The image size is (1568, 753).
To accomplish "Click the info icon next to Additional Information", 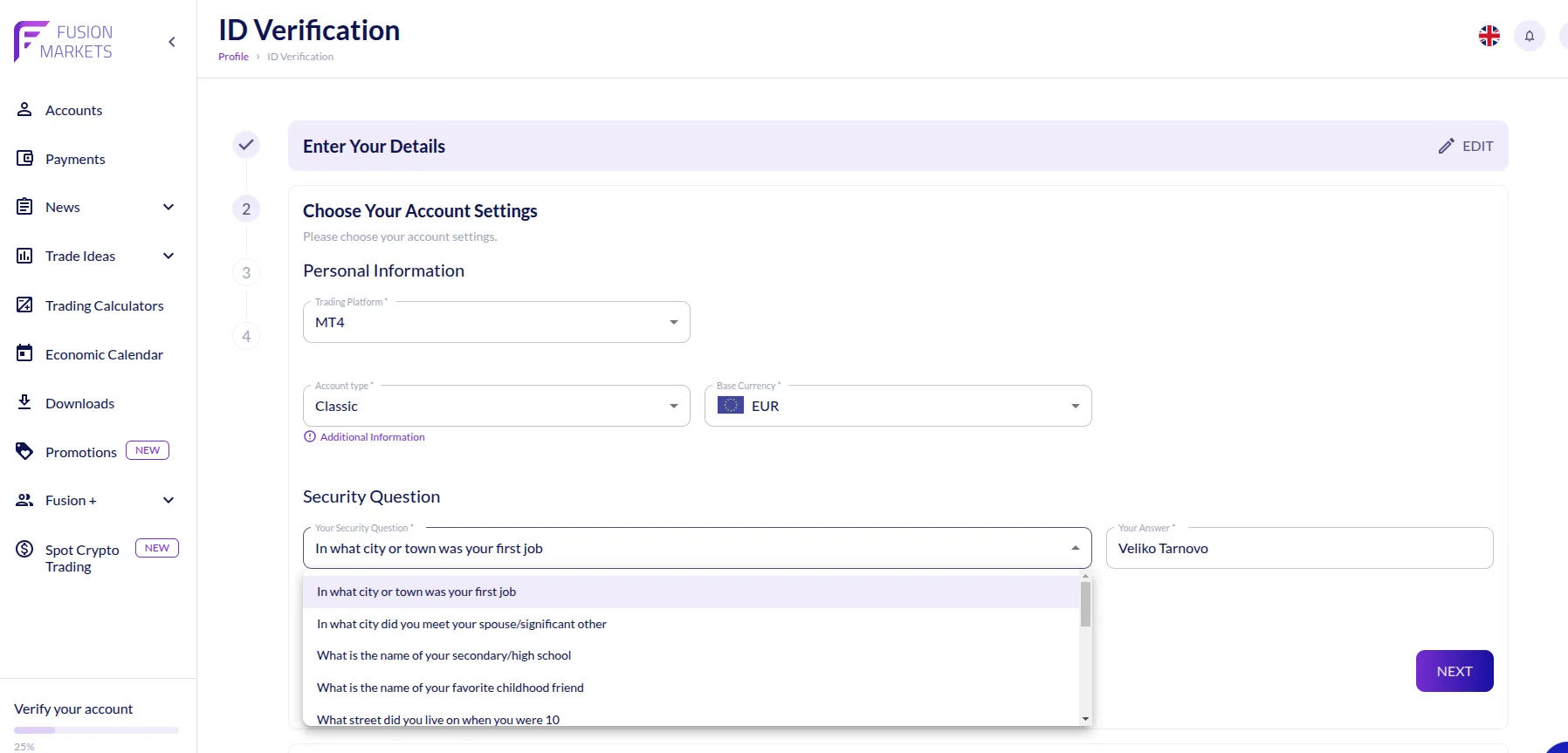I will tap(310, 436).
